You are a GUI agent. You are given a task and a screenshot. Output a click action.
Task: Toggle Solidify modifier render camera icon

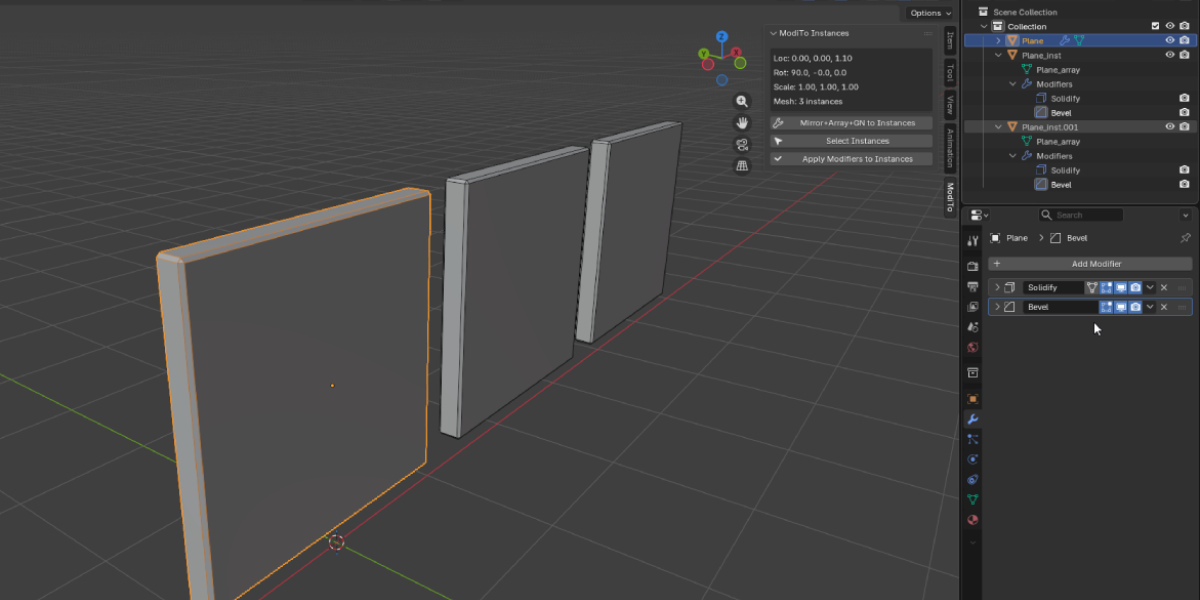point(1136,287)
